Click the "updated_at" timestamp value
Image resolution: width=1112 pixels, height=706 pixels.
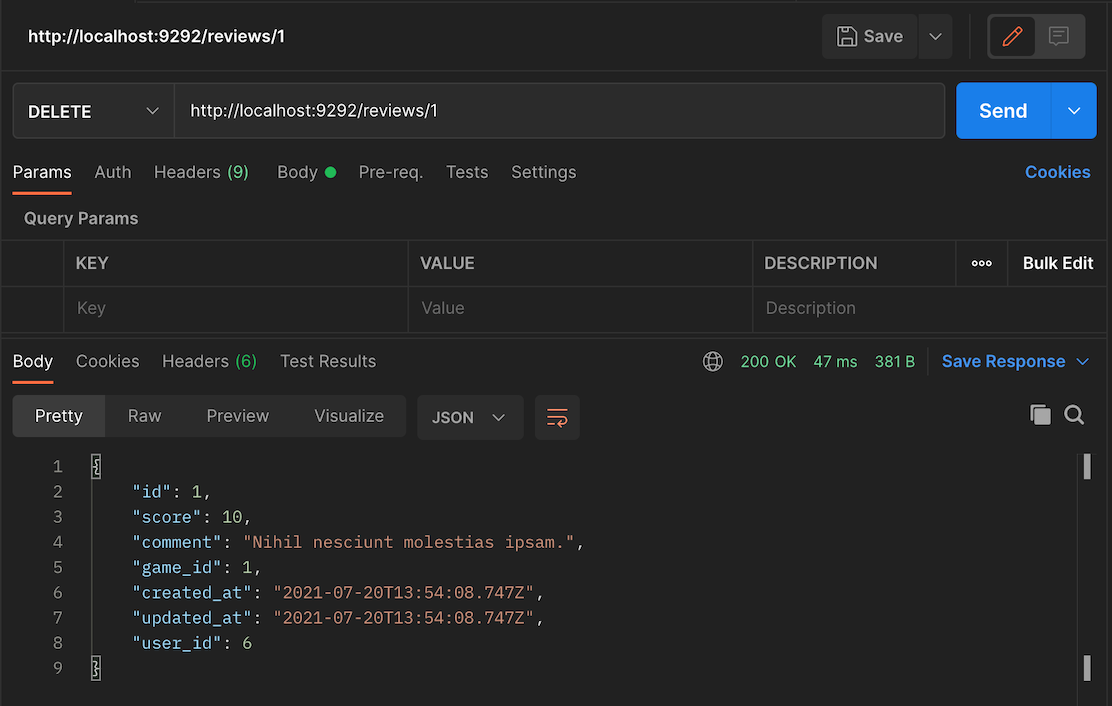[x=404, y=618]
